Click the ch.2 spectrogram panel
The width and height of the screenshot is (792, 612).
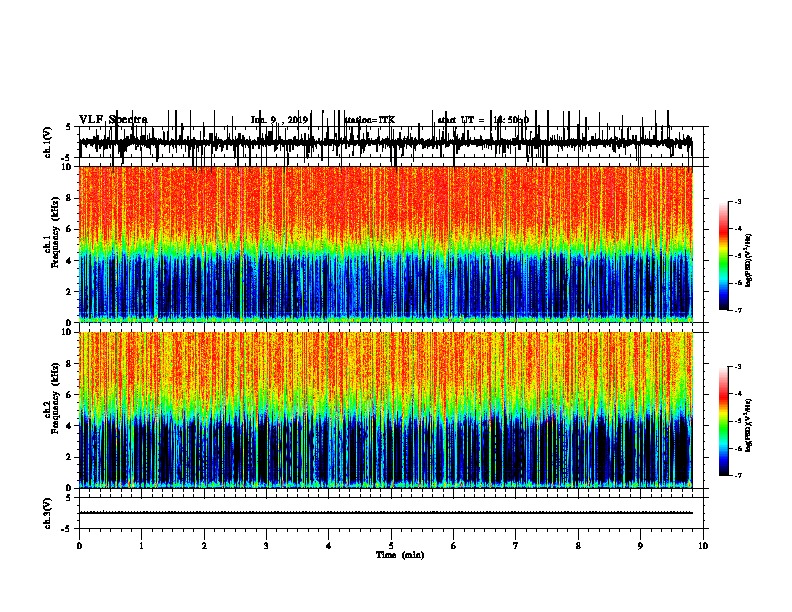(386, 410)
